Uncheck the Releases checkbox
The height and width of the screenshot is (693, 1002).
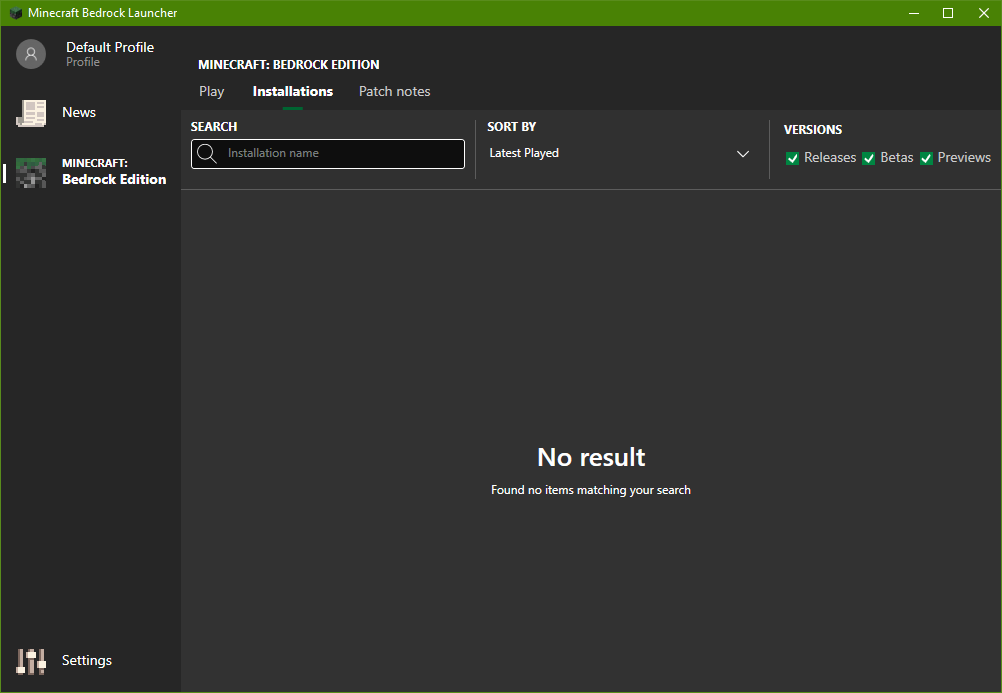click(792, 159)
